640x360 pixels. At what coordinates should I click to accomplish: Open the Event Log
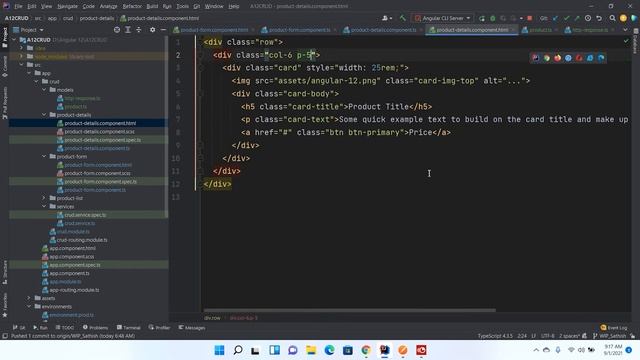pos(613,328)
